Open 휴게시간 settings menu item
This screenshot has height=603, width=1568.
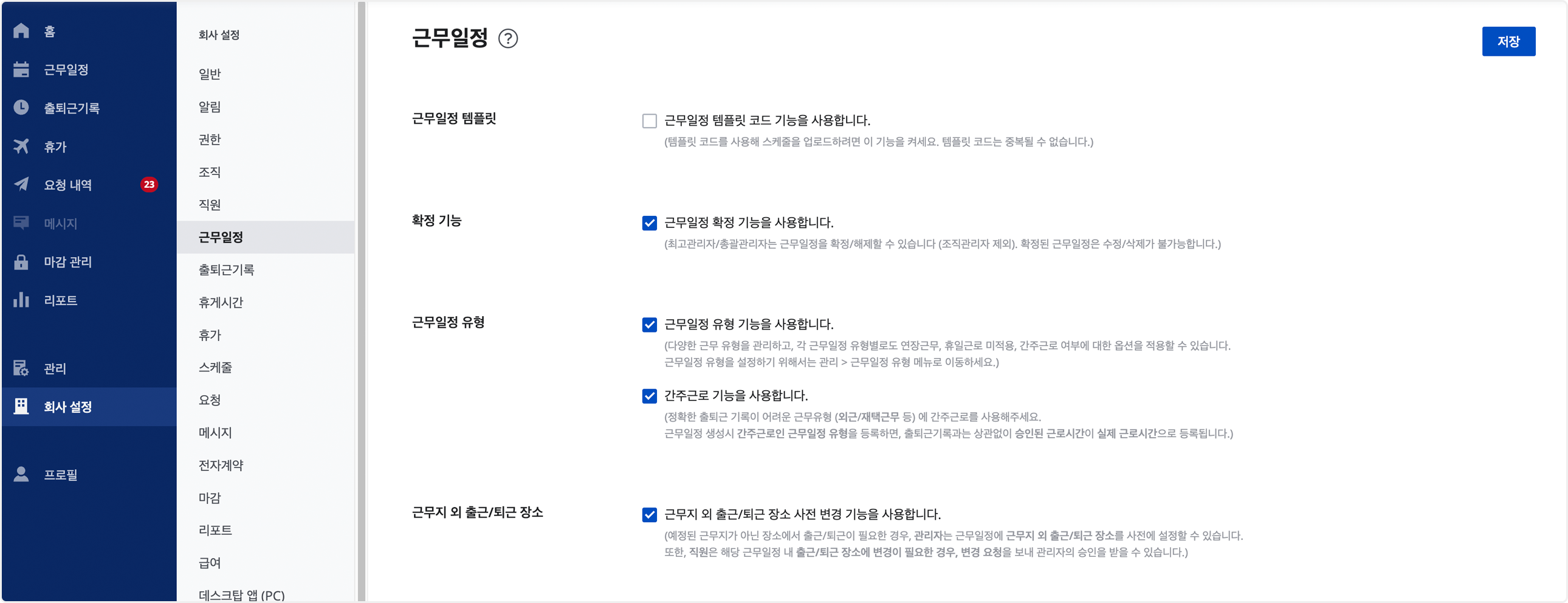221,302
